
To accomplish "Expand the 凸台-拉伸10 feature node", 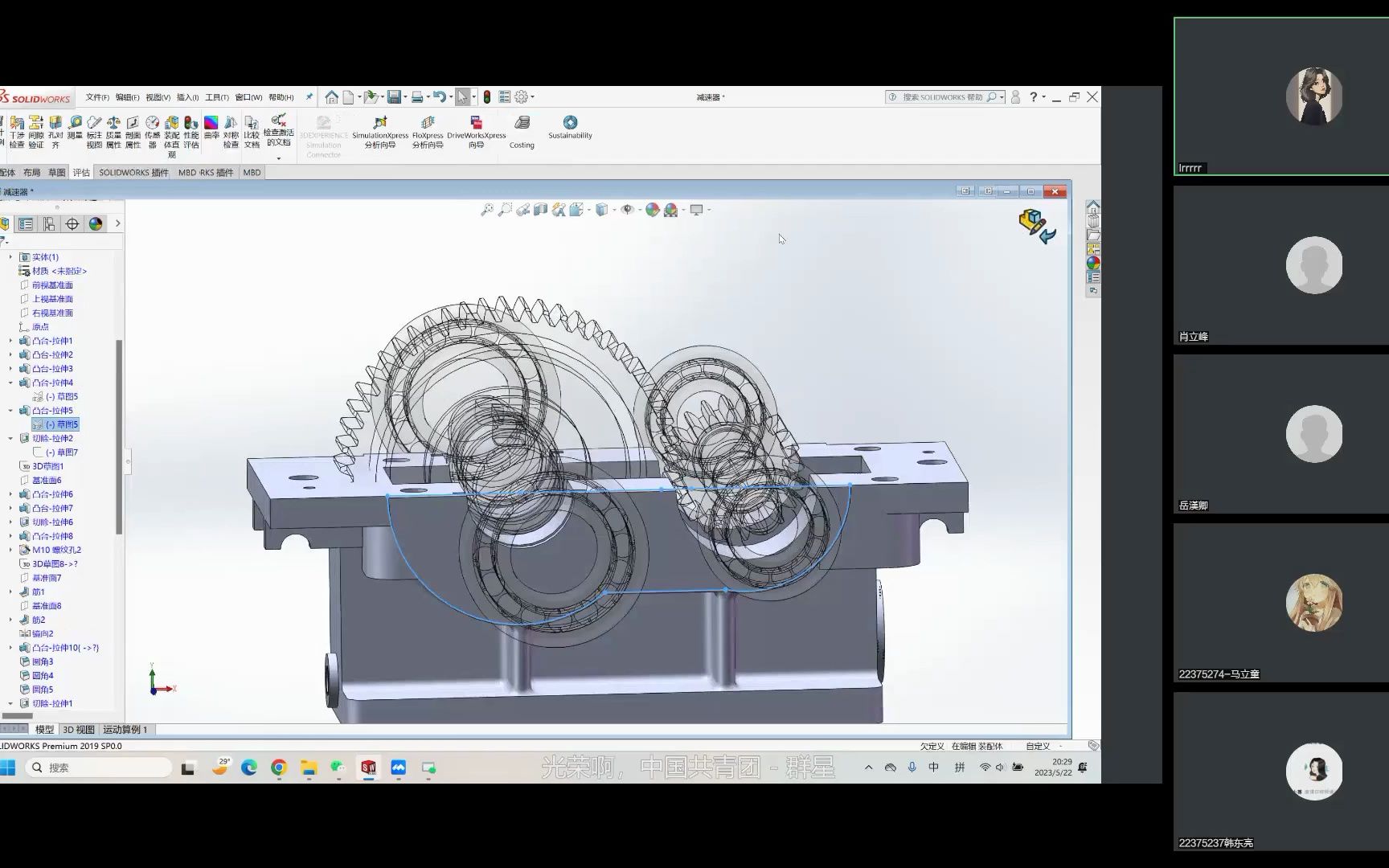I will coord(10,648).
